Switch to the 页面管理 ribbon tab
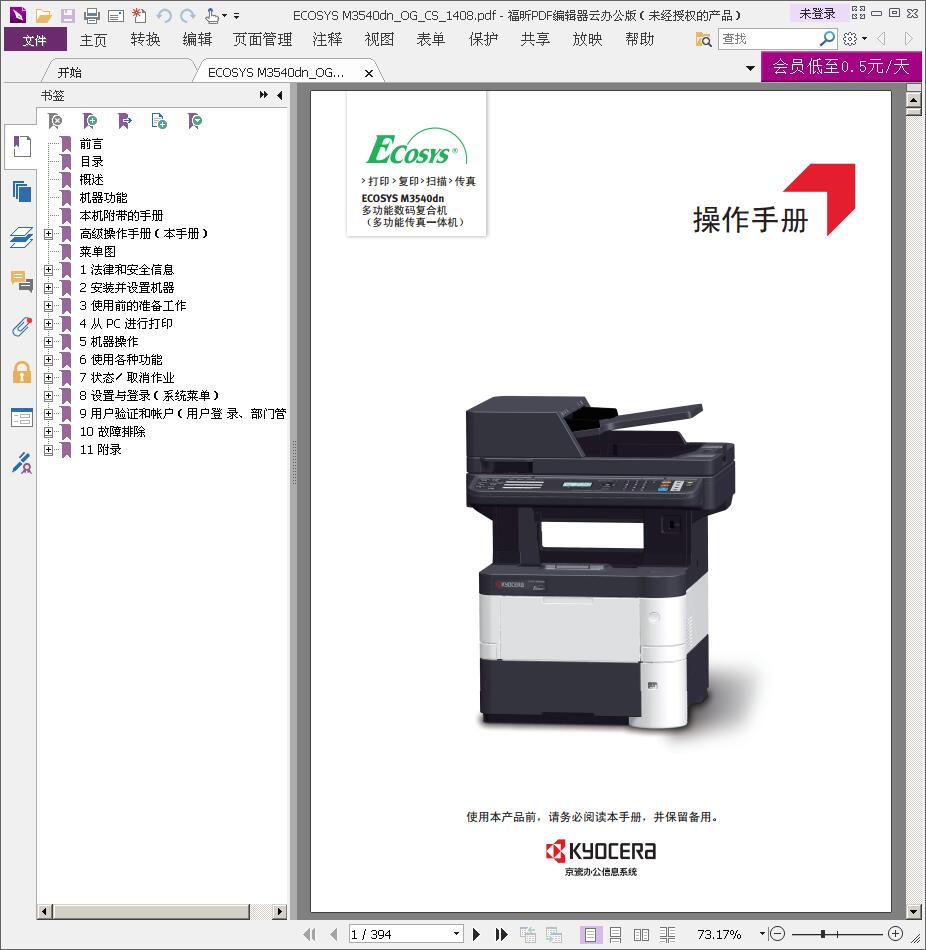 coord(262,40)
